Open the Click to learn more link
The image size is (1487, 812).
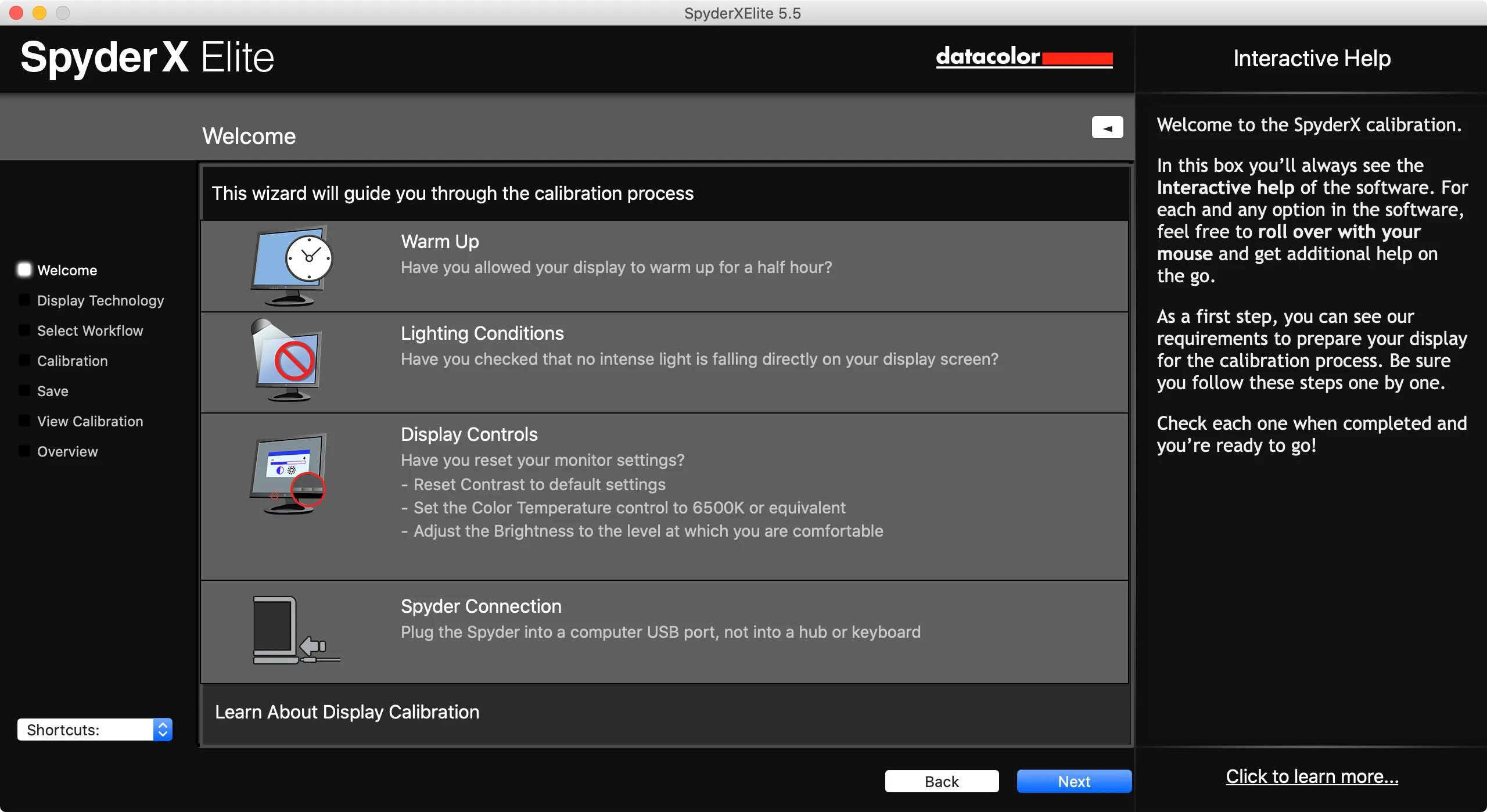tap(1312, 777)
